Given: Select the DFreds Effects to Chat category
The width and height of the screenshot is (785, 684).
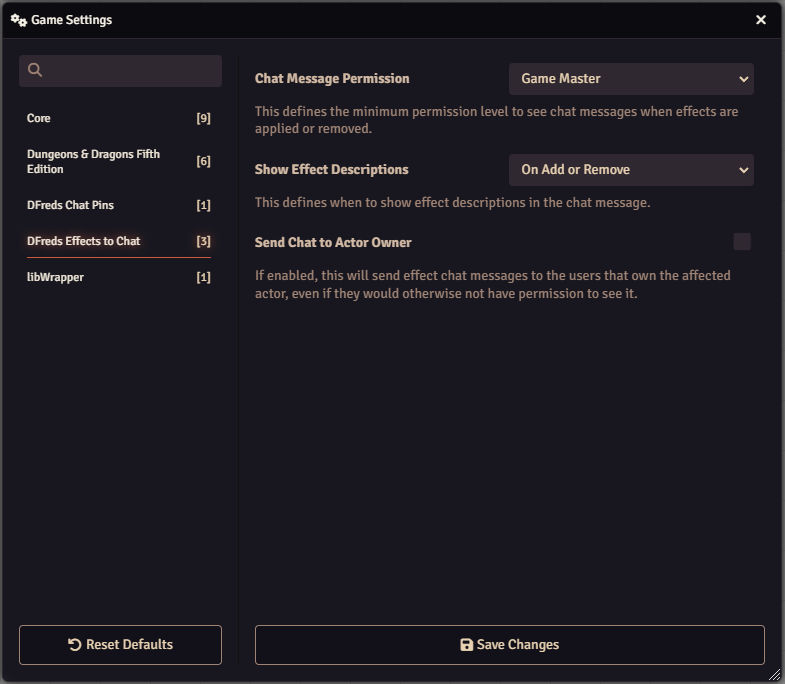Looking at the screenshot, I should tap(84, 241).
